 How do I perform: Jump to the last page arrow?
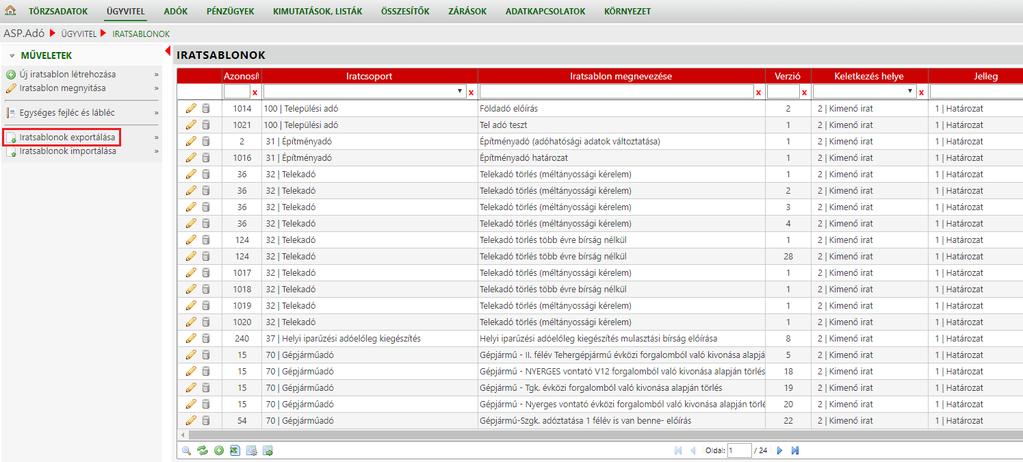point(795,450)
